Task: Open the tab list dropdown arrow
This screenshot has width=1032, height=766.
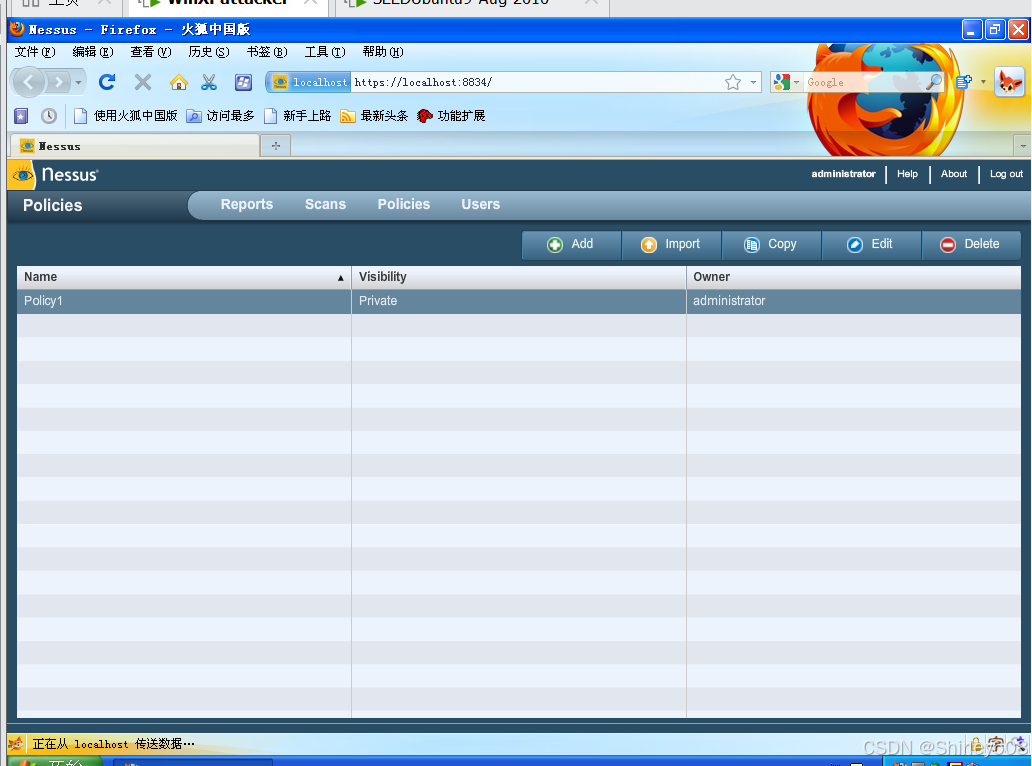Action: click(x=1023, y=145)
